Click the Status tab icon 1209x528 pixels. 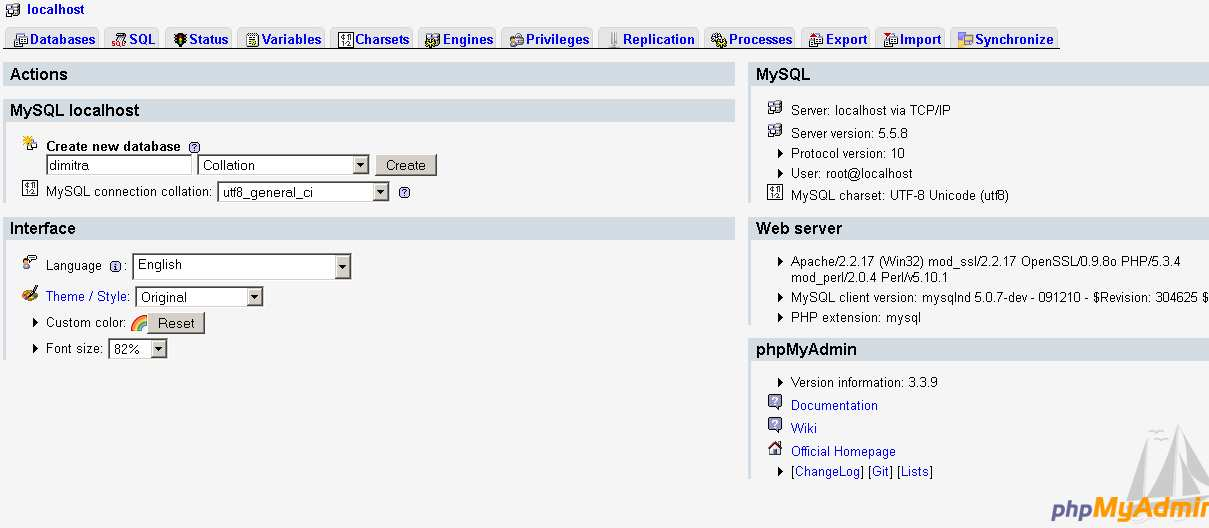pyautogui.click(x=180, y=40)
